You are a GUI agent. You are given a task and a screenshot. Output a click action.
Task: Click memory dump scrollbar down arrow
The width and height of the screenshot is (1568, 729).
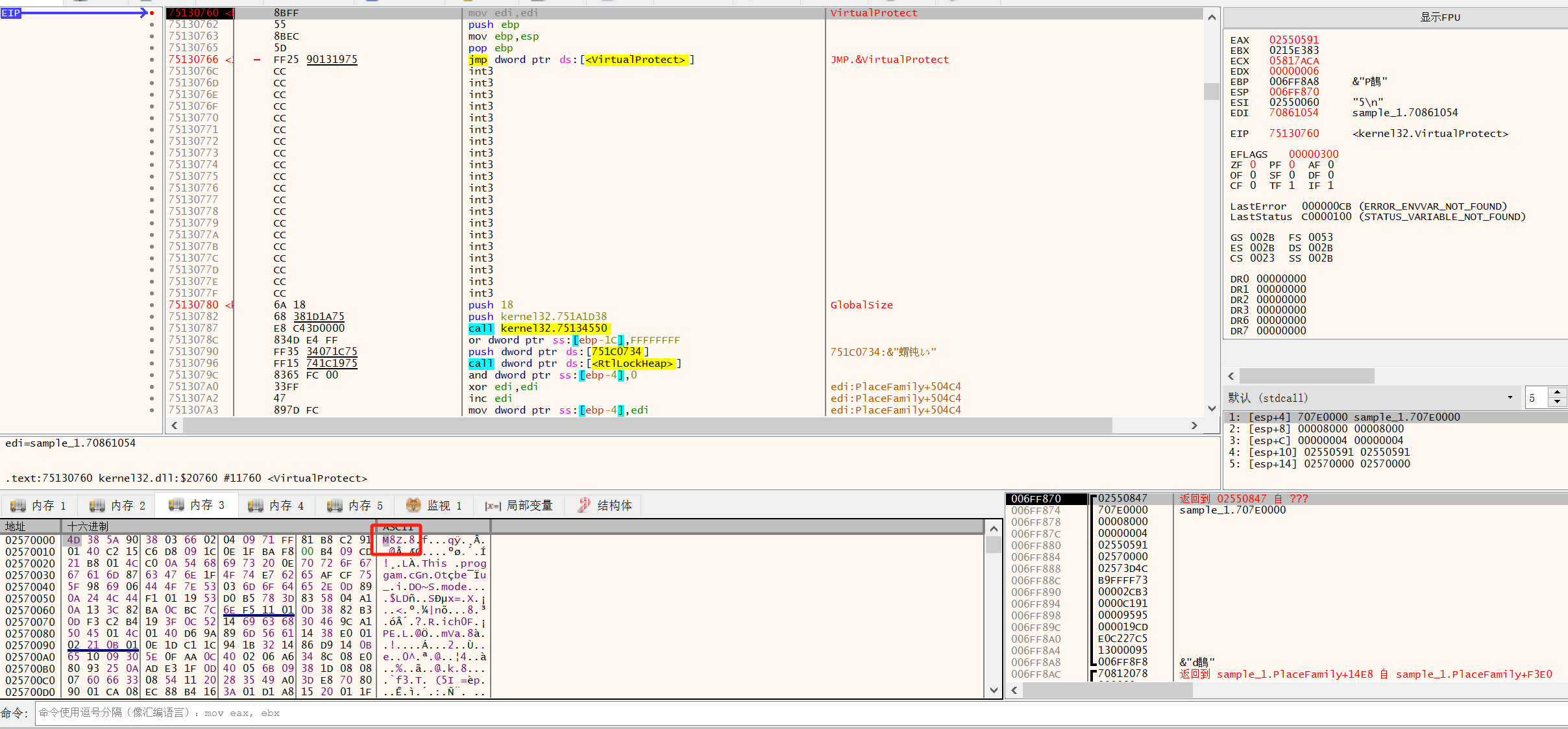[x=994, y=691]
